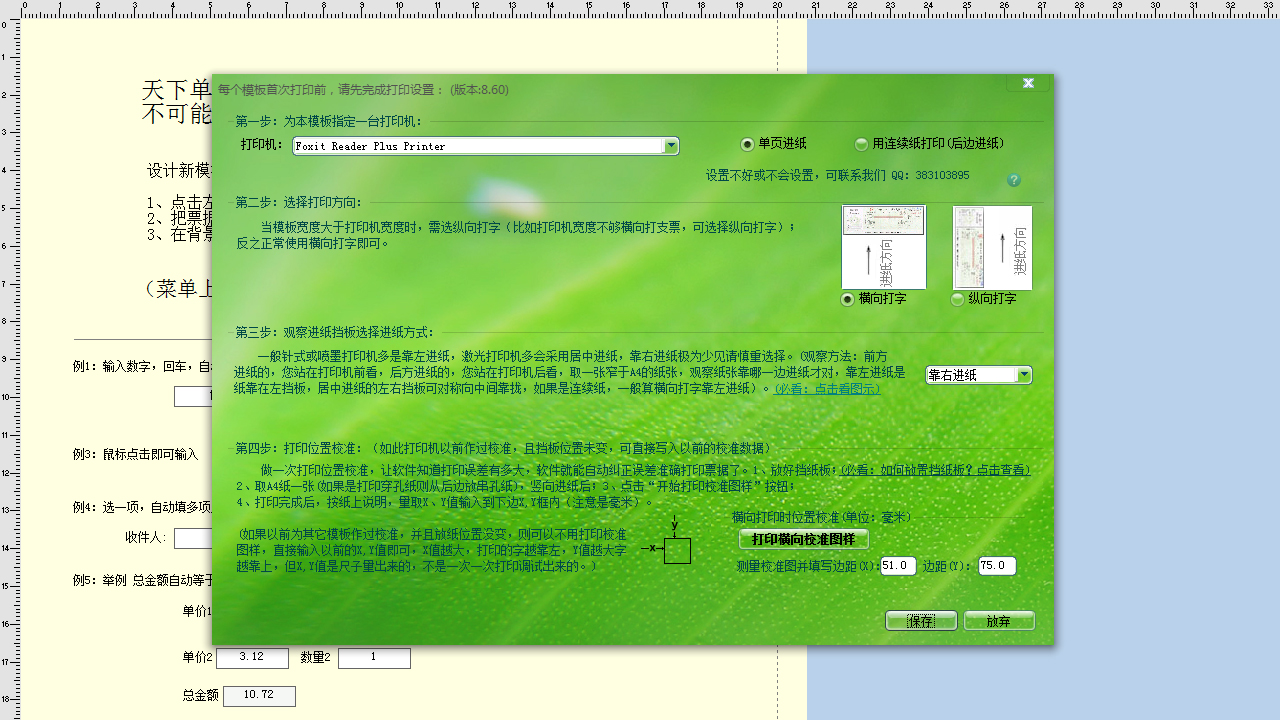The height and width of the screenshot is (720, 1280).
Task: Open the Foxit Reader printer dropdown
Action: tap(671, 146)
